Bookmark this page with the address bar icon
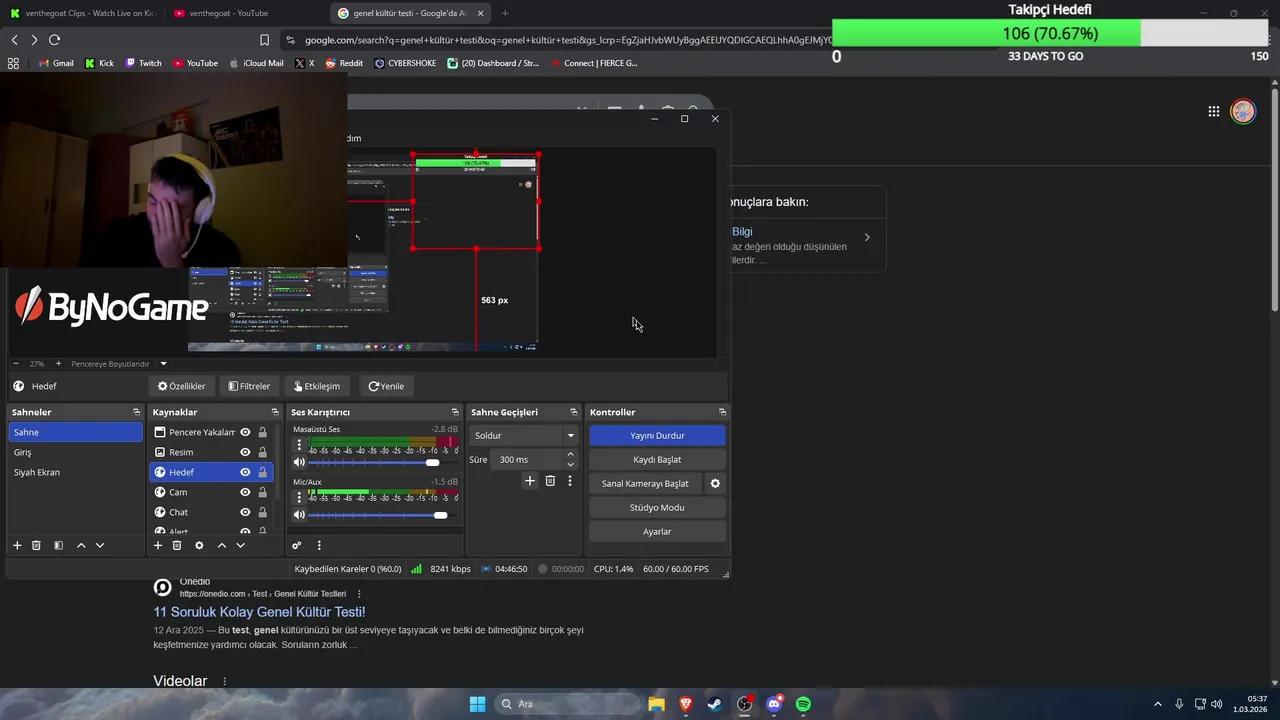Viewport: 1280px width, 720px height. 264,40
